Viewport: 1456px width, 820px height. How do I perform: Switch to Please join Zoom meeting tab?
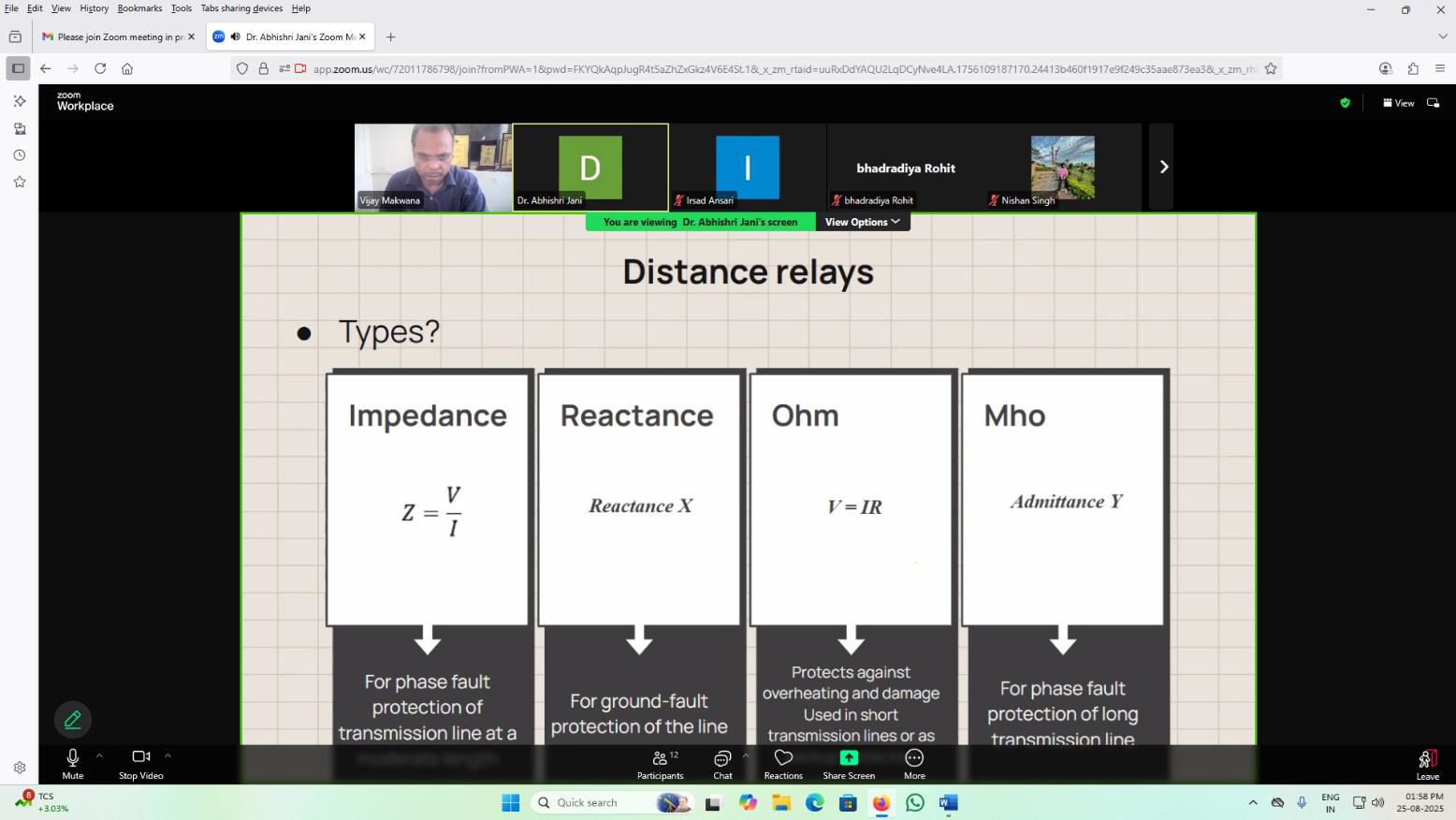point(114,37)
